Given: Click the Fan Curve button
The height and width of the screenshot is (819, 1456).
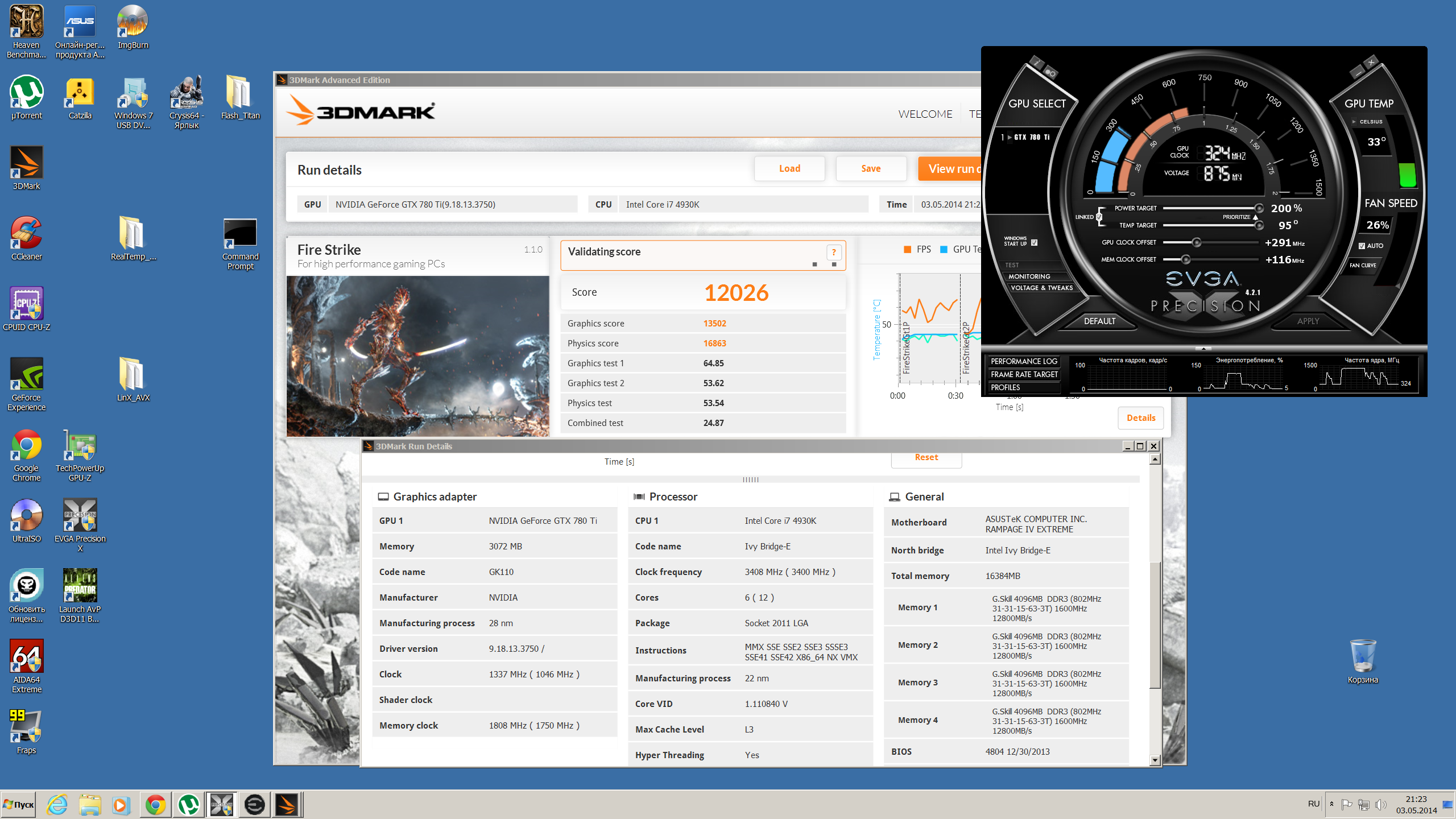Looking at the screenshot, I should pos(1363,265).
